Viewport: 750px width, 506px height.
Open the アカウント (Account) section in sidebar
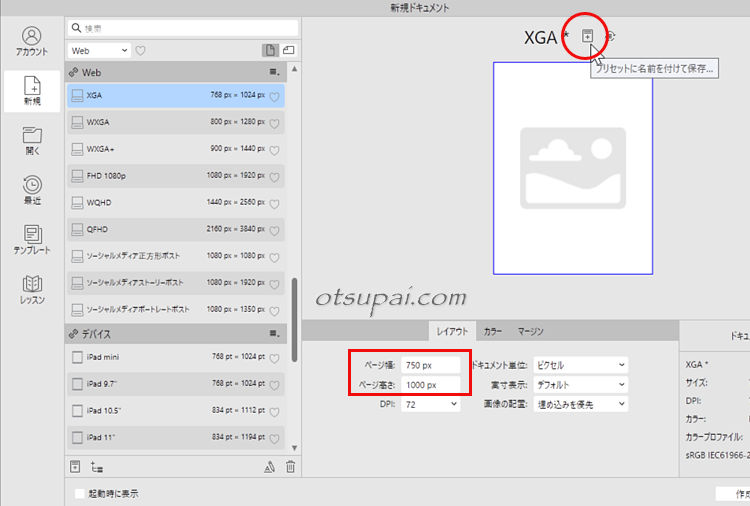pyautogui.click(x=33, y=45)
